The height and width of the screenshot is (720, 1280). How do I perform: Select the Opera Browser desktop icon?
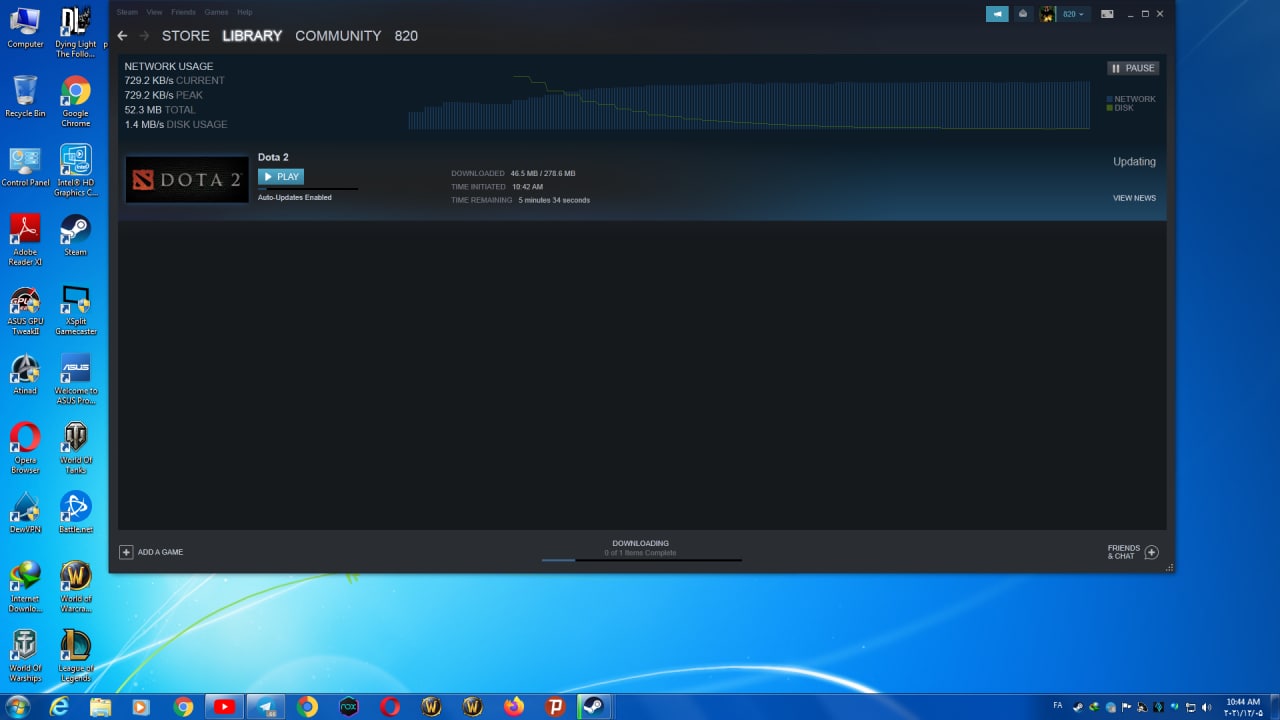point(25,448)
